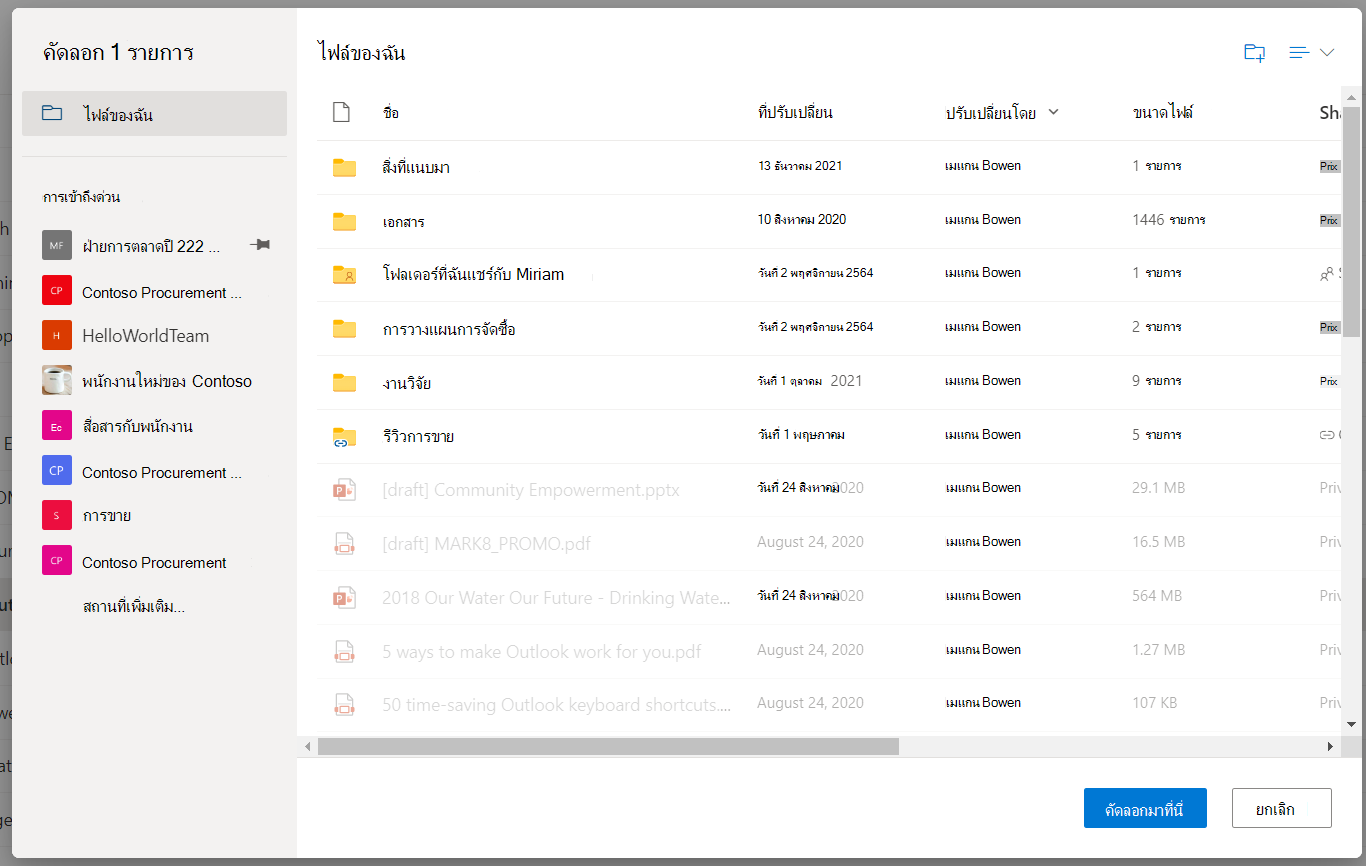This screenshot has height=866, width=1366.
Task: Click the date 13 ธันวาคม 2021
Action: [800, 166]
